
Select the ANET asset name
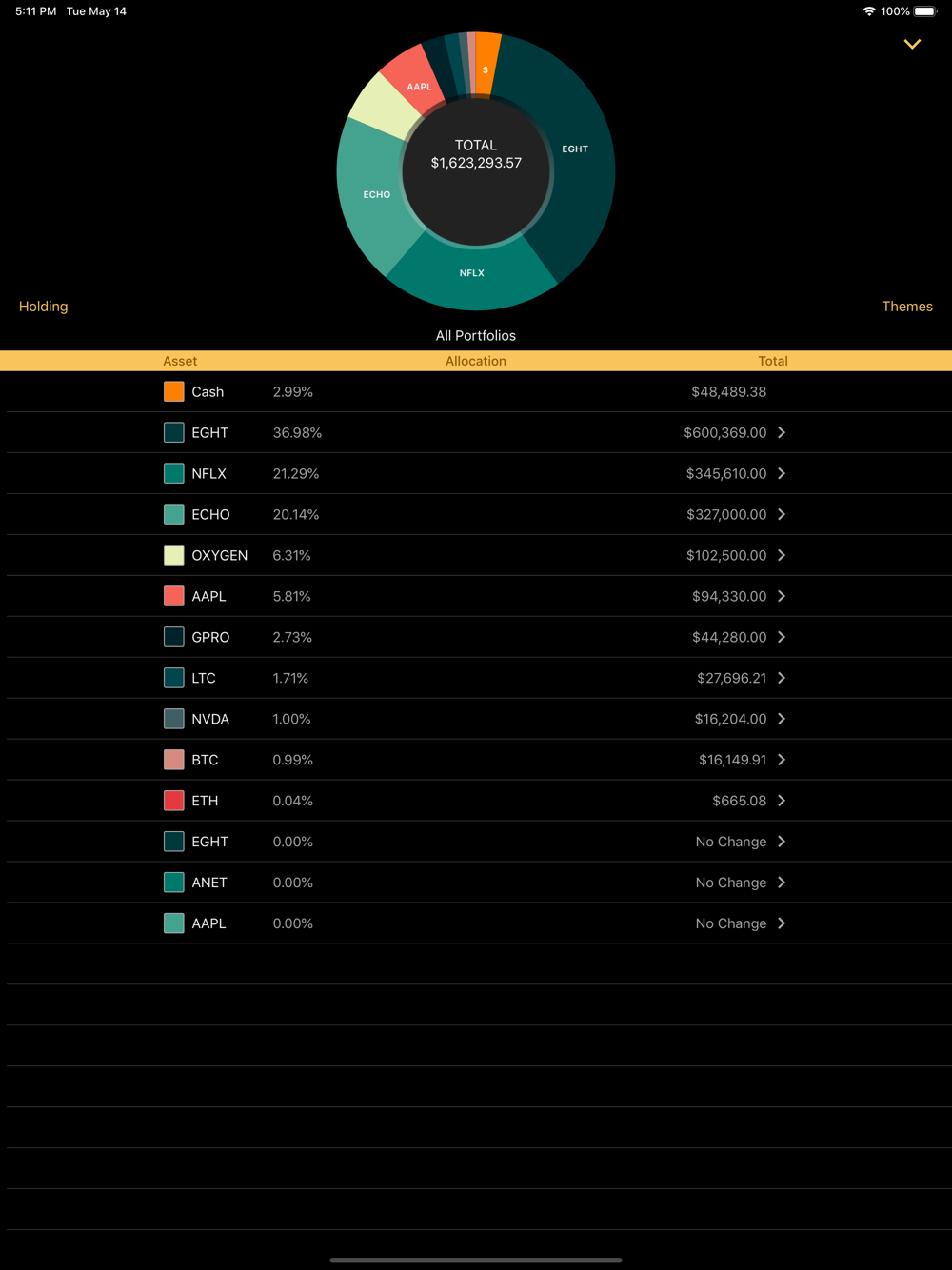pos(209,883)
